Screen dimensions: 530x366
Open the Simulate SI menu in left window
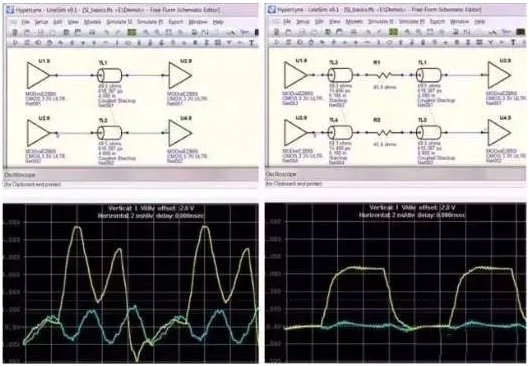[x=119, y=22]
